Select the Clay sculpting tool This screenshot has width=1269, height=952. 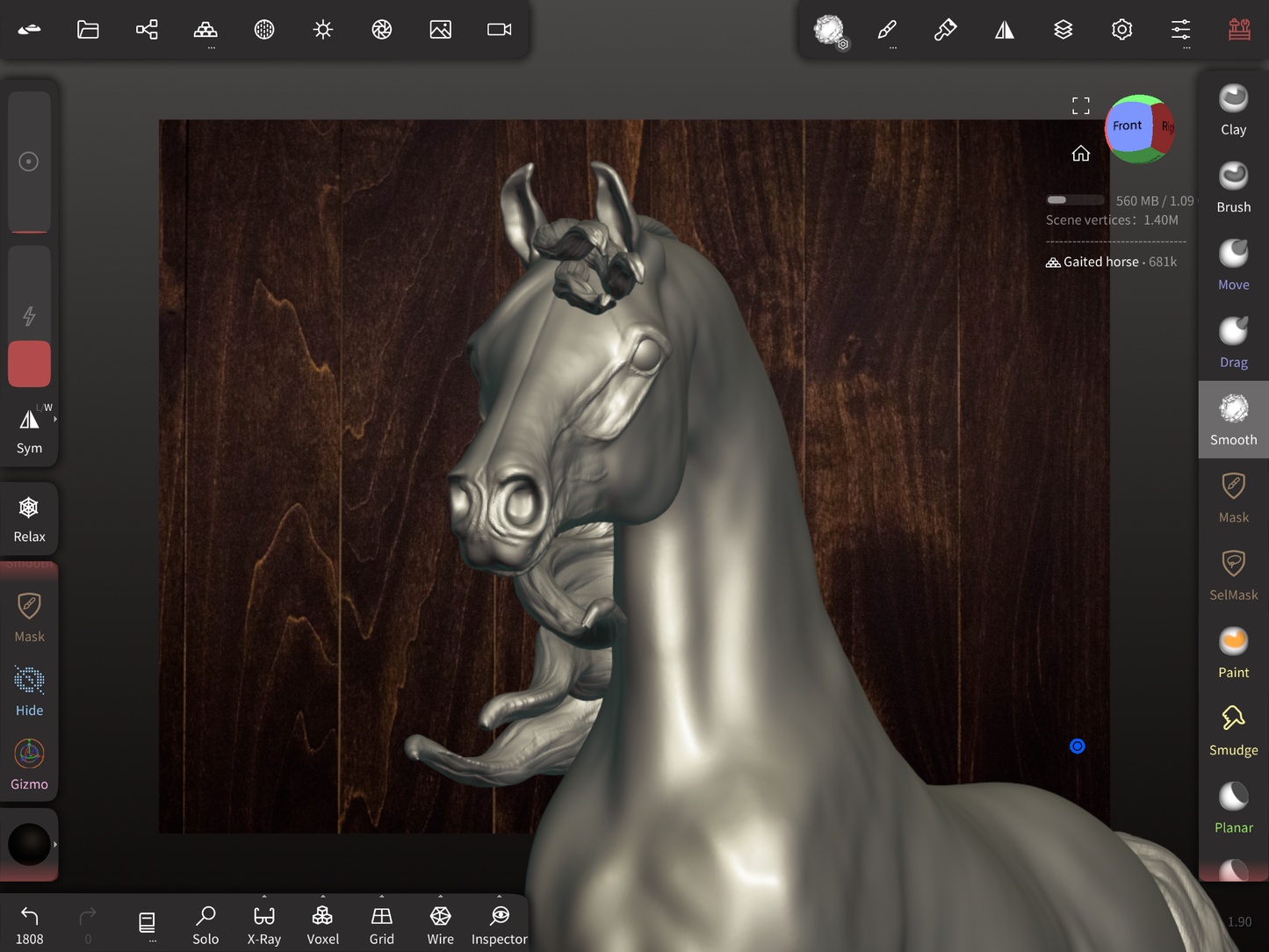click(1233, 111)
